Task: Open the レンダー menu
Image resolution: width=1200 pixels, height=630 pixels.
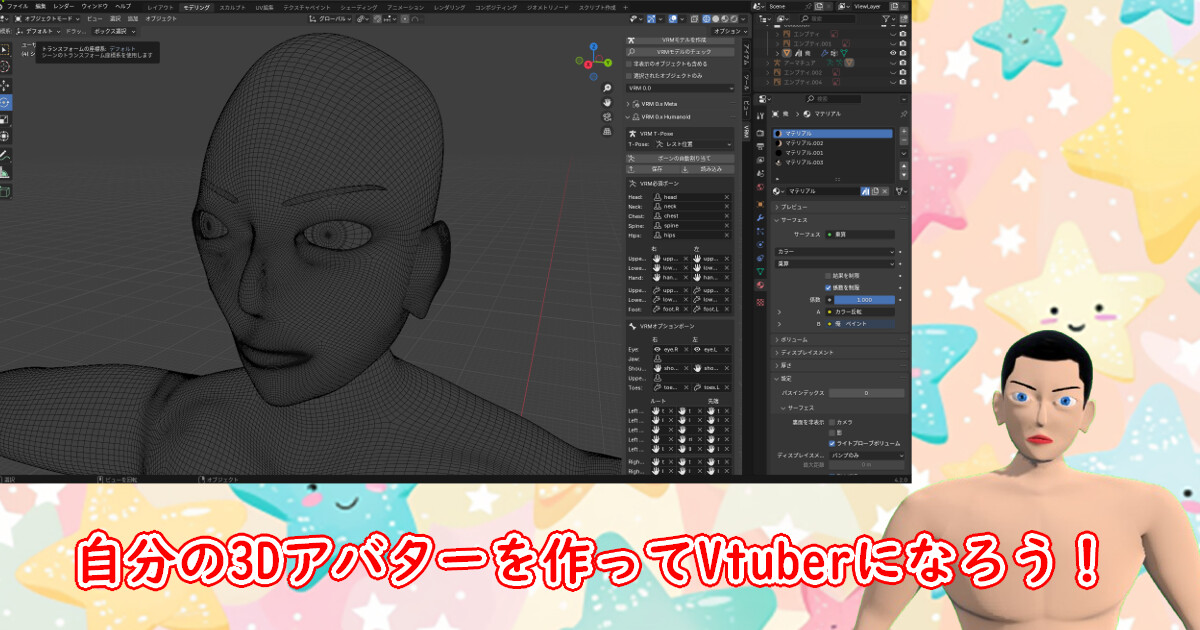Action: [x=64, y=6]
